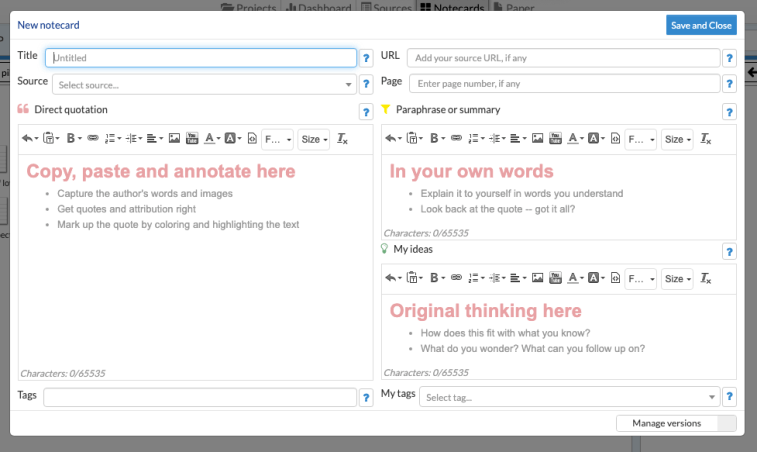757x452 pixels.
Task: Click bold in Paraphrase toolbar
Action: coord(436,139)
